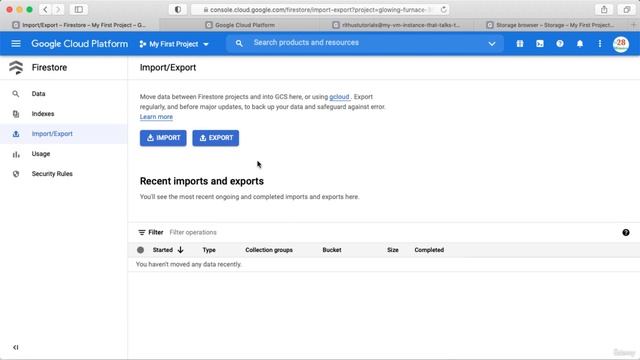Open the hamburger navigation menu
The height and width of the screenshot is (360, 640).
pos(16,43)
